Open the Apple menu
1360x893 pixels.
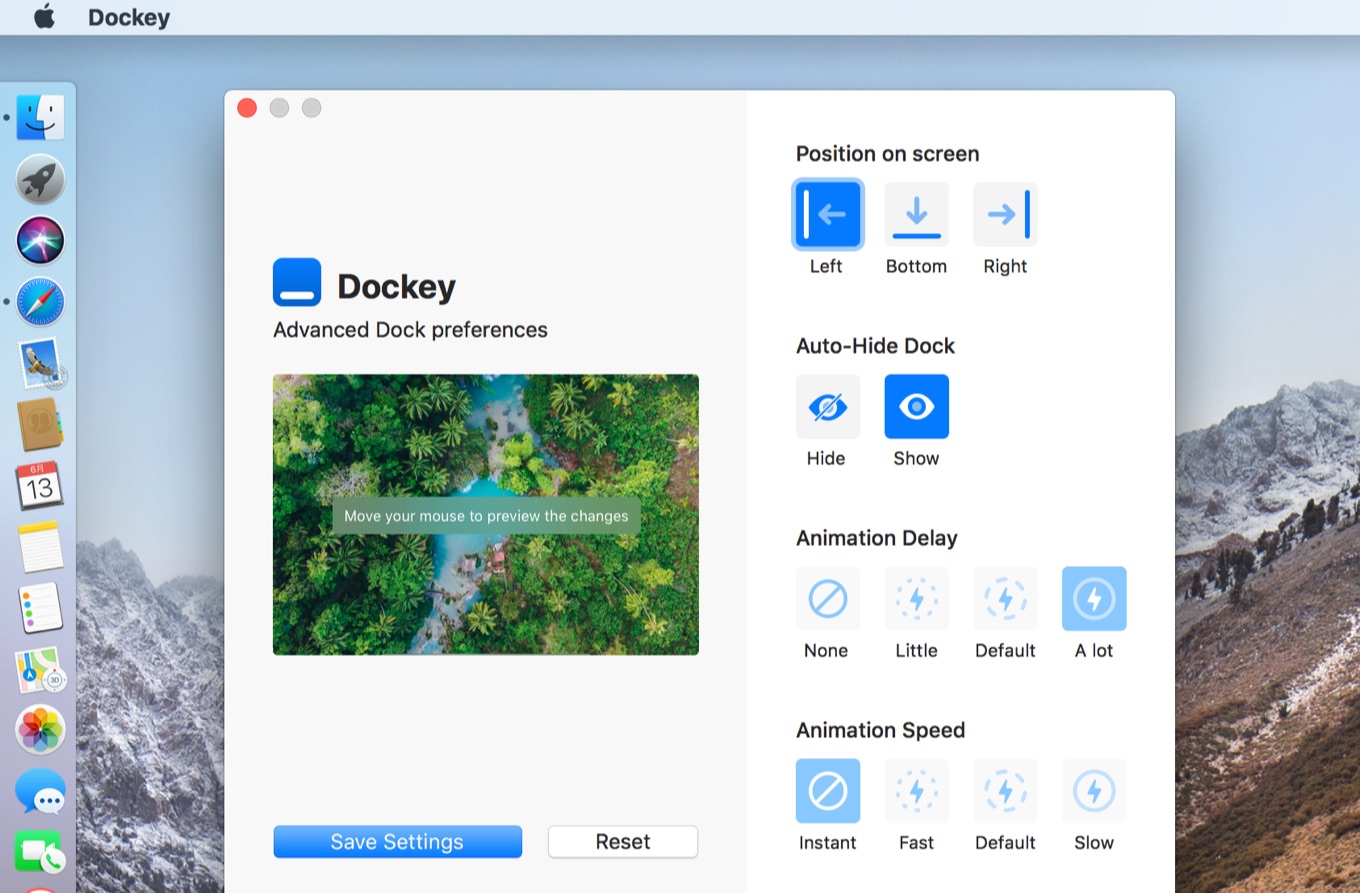click(41, 17)
